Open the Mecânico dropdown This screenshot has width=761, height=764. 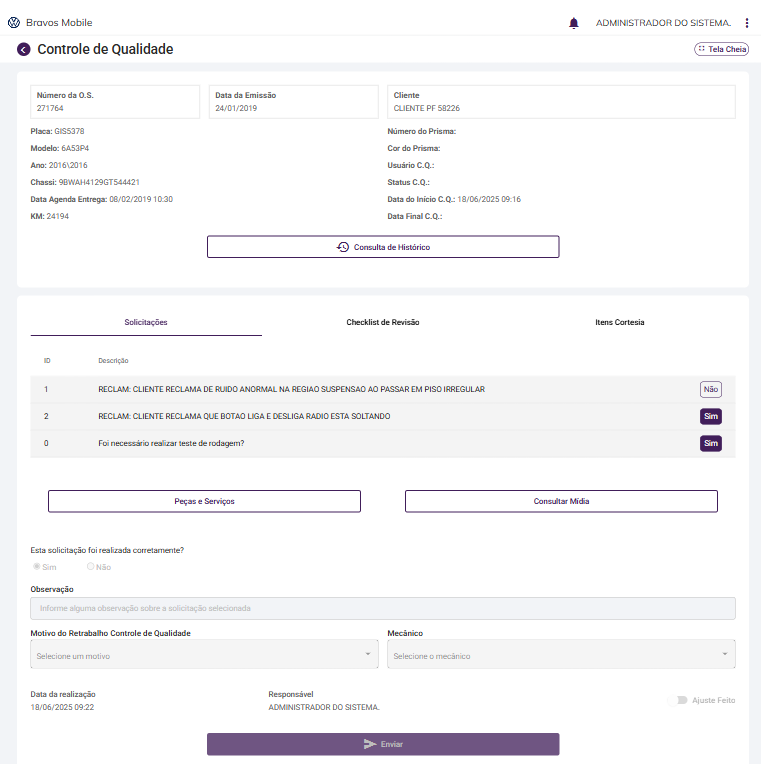(561, 655)
